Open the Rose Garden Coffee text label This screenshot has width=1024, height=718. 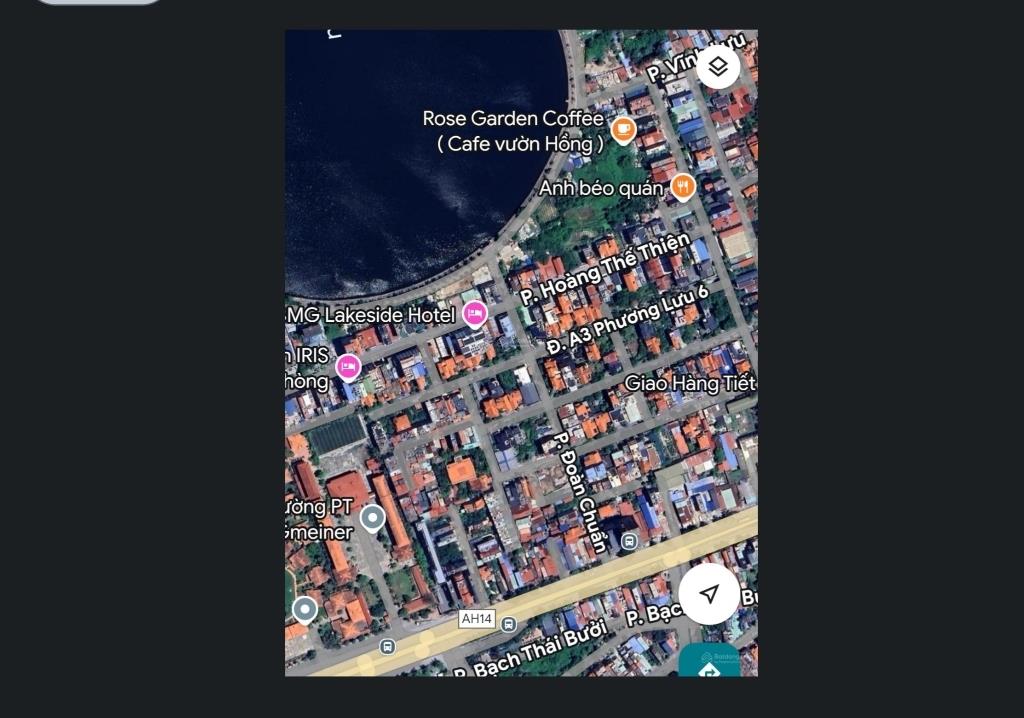[513, 131]
